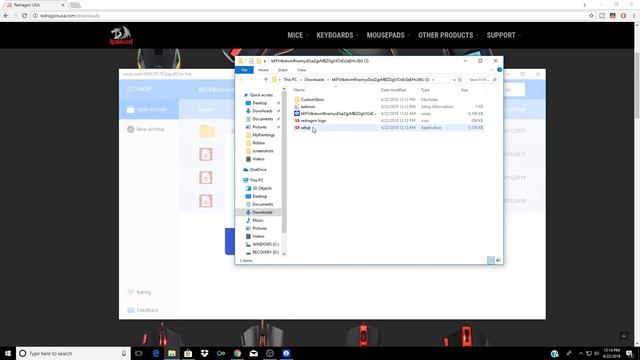Click Downloads in address breadcrumb

(x=314, y=80)
